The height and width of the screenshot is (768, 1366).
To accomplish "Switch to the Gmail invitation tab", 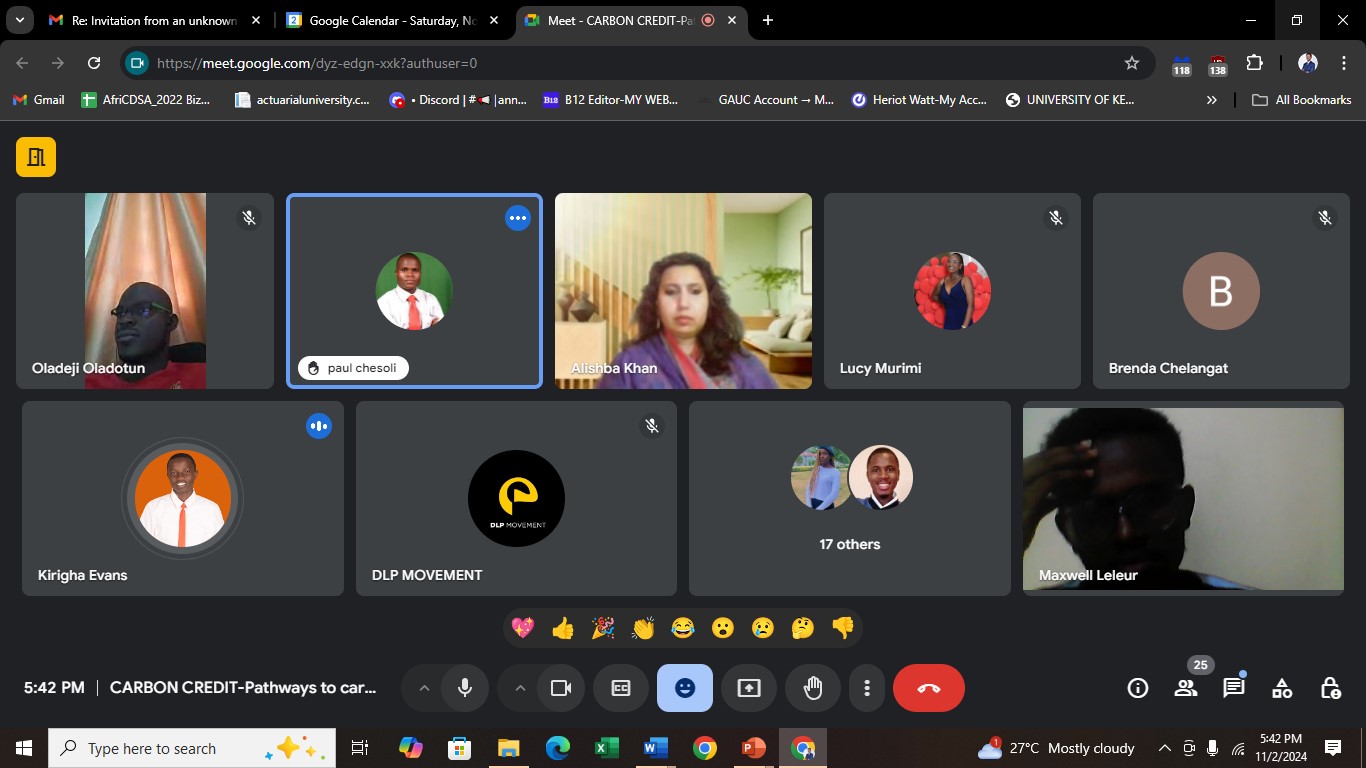I will pos(153,20).
